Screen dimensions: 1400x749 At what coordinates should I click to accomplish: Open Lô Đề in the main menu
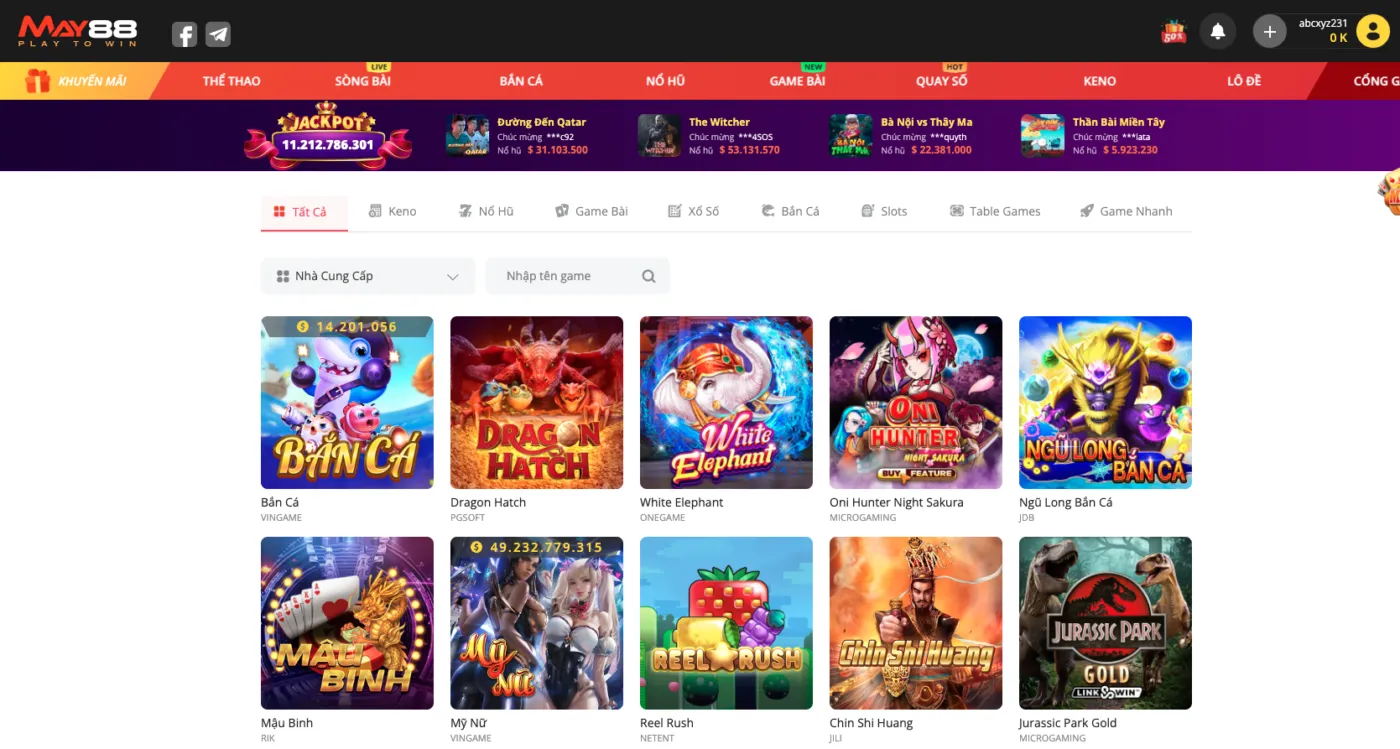pyautogui.click(x=1244, y=81)
